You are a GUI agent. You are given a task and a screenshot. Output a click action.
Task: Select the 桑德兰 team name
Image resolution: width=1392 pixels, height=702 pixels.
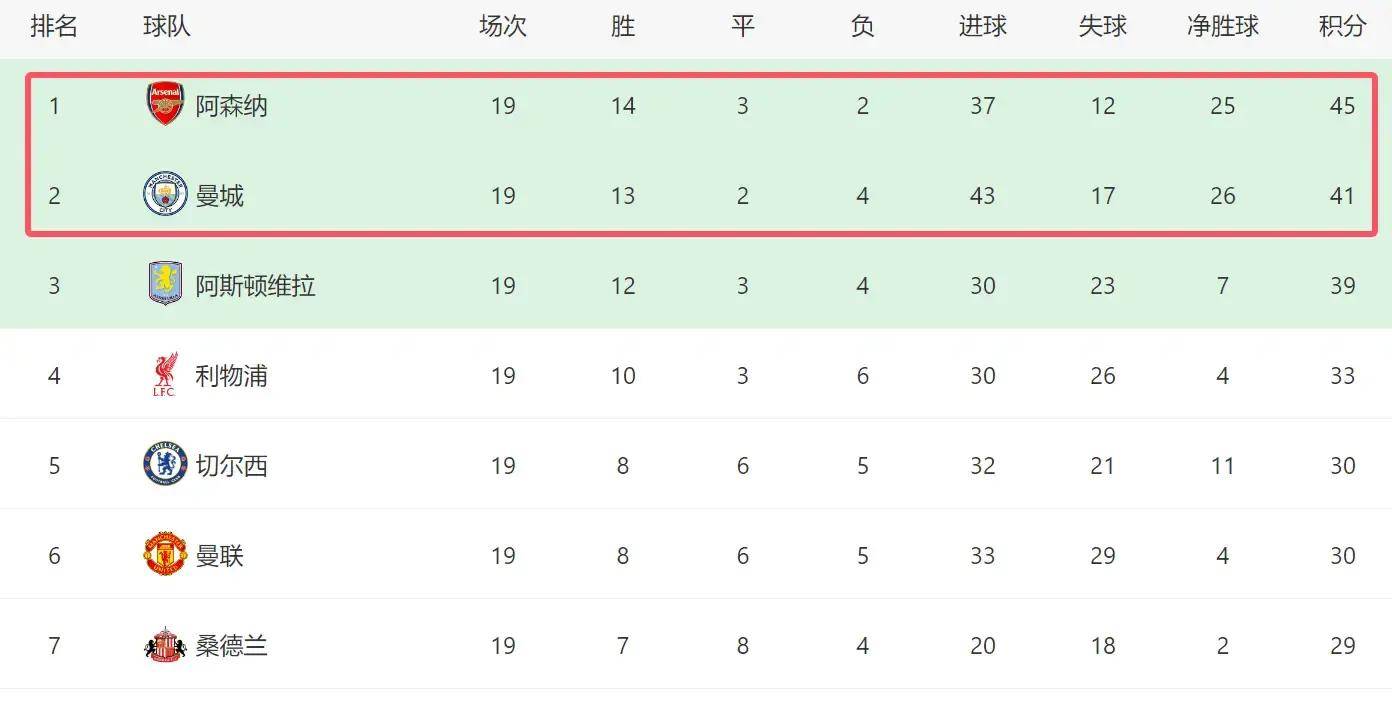pyautogui.click(x=231, y=646)
